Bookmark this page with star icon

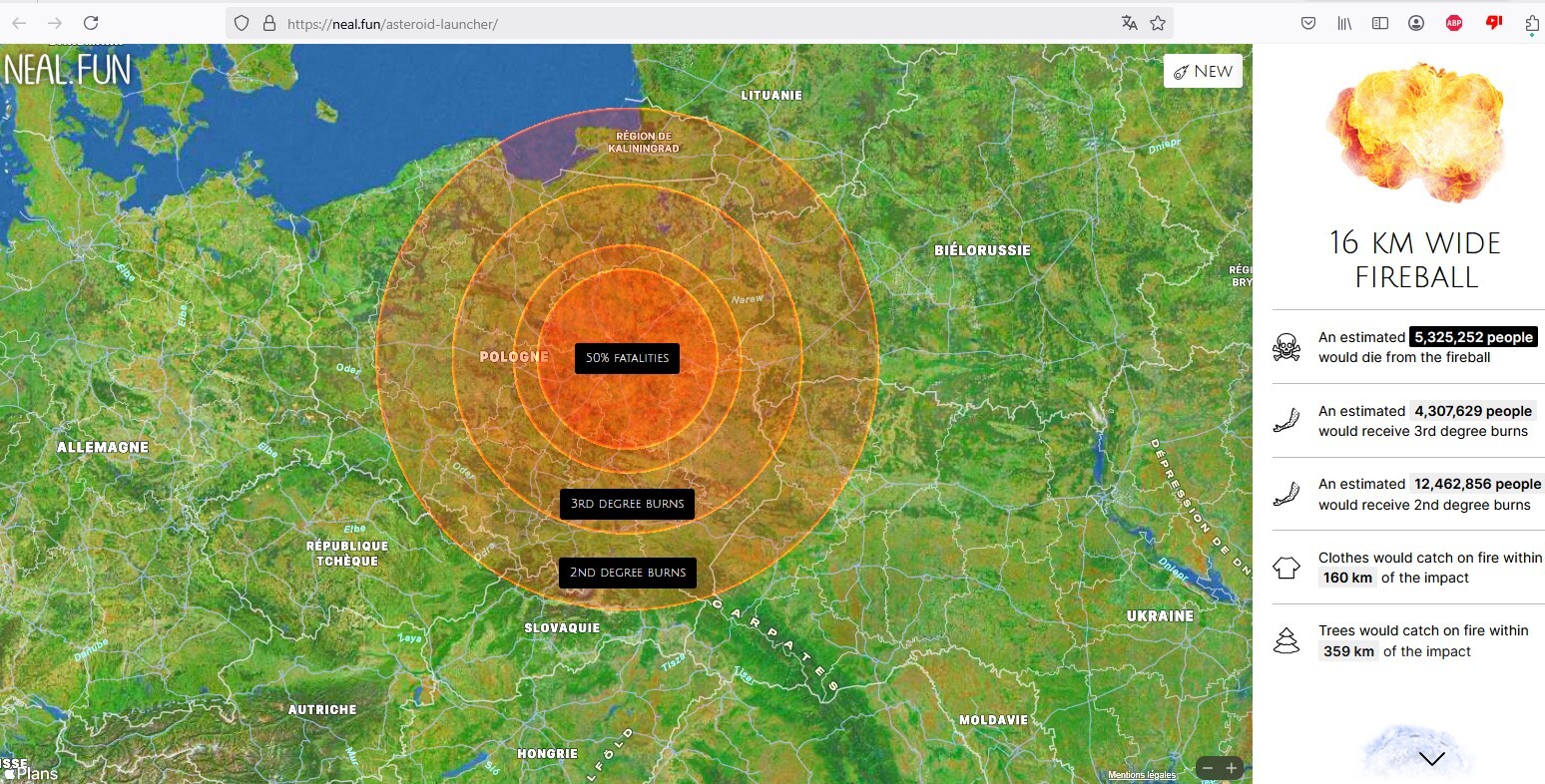tap(1158, 23)
